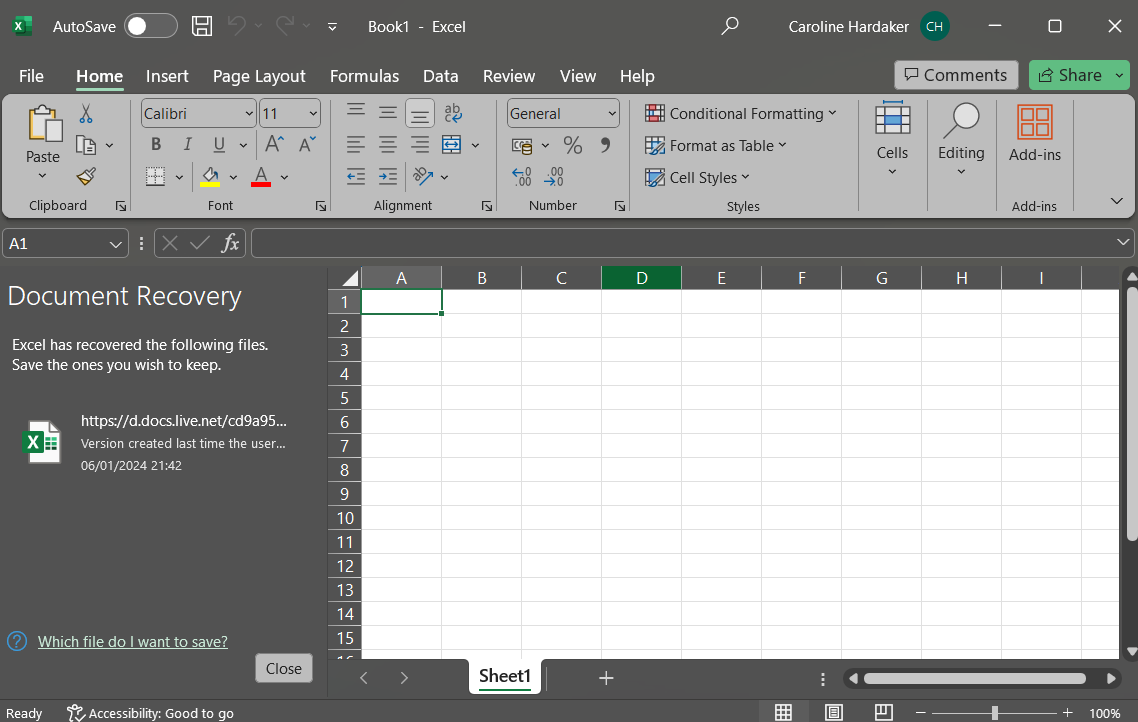The height and width of the screenshot is (722, 1138).
Task: Open the General number format dropdown
Action: point(612,114)
